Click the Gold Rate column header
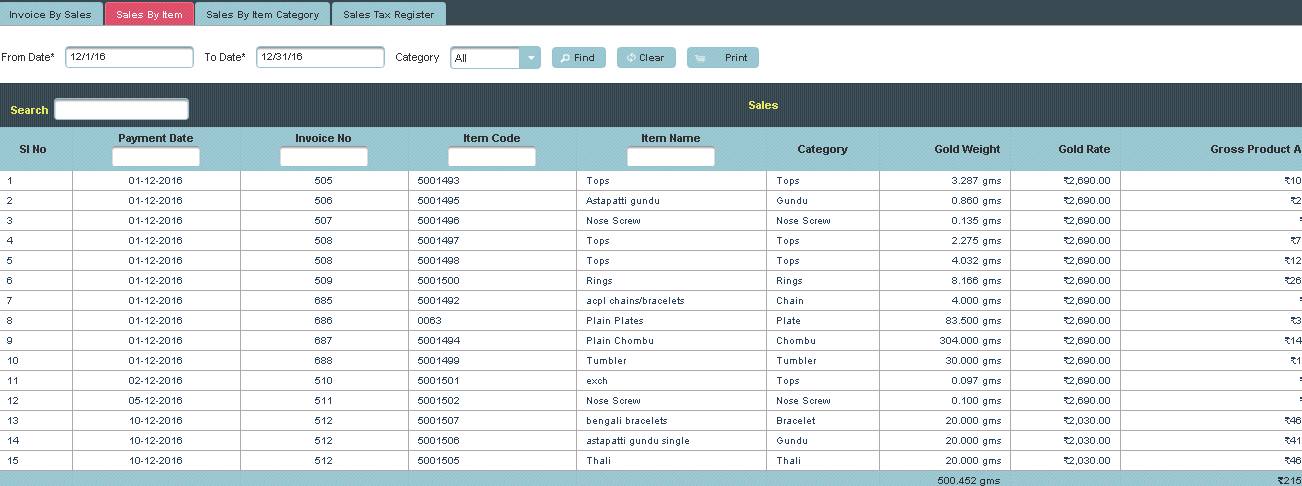Image resolution: width=1302 pixels, height=486 pixels. pyautogui.click(x=1083, y=149)
